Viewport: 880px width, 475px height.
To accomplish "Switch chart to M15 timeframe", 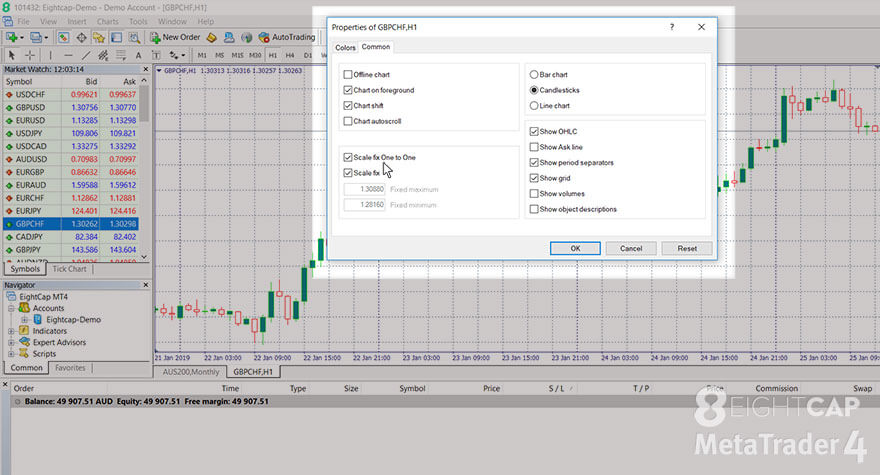I will click(237, 55).
